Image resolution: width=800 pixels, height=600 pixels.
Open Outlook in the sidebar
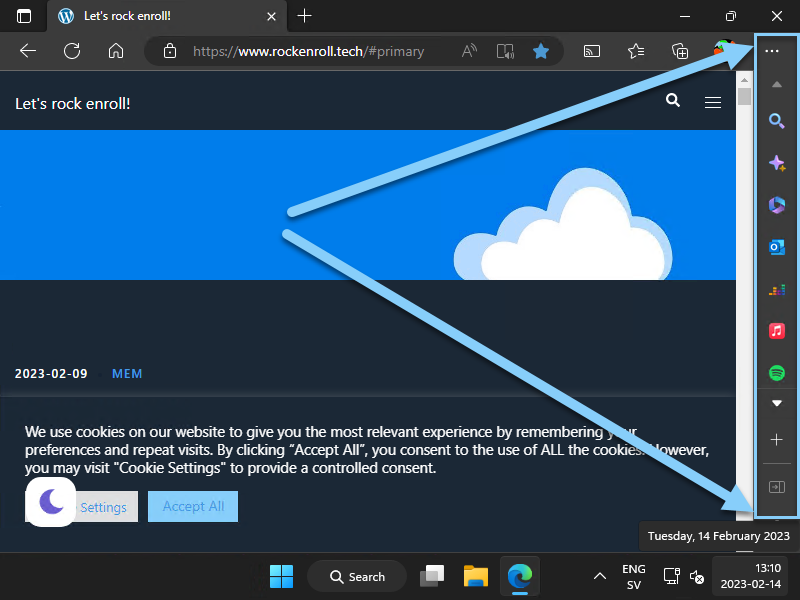[x=777, y=247]
